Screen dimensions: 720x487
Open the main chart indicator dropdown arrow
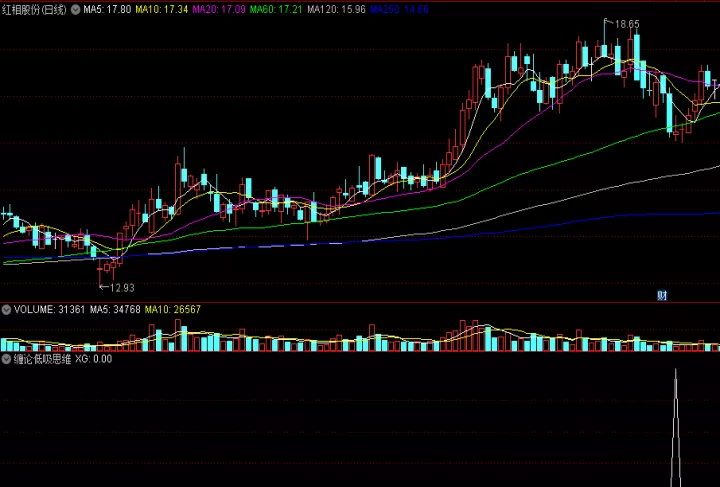click(76, 9)
